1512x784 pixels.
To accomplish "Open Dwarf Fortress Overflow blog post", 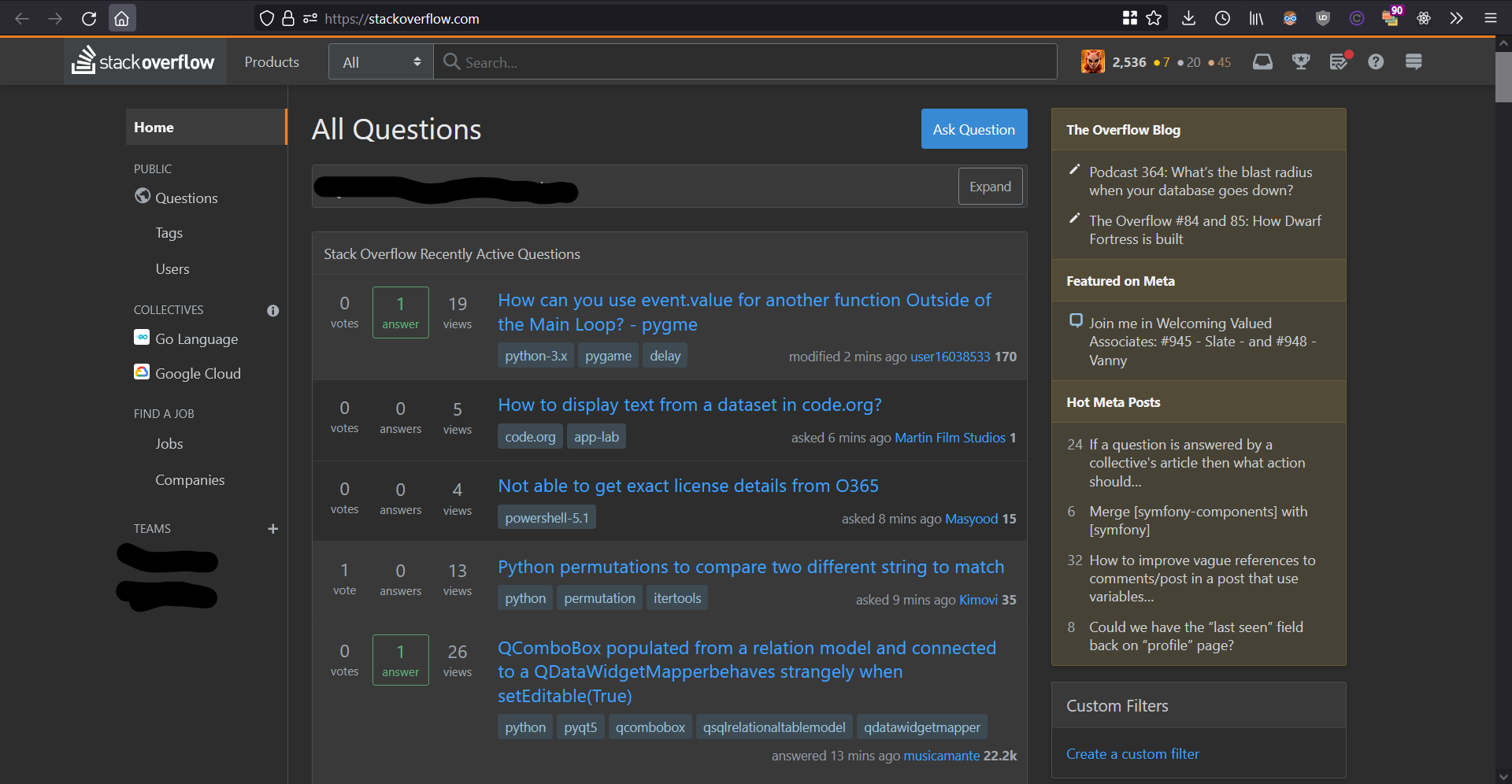I will click(1205, 230).
